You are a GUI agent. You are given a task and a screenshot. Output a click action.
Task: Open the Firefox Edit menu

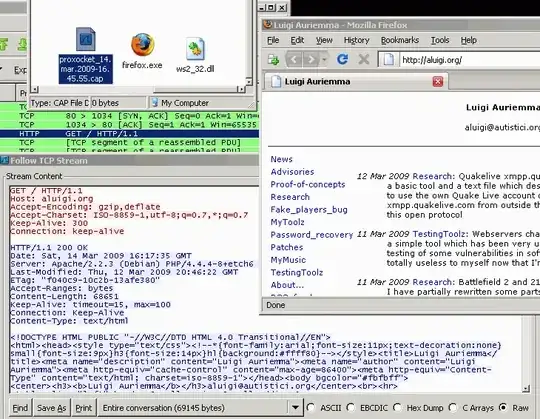point(297,40)
